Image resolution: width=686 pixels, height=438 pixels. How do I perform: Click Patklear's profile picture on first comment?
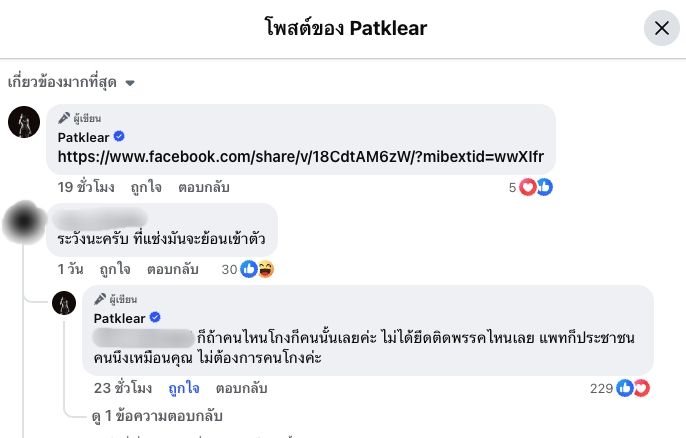point(24,121)
